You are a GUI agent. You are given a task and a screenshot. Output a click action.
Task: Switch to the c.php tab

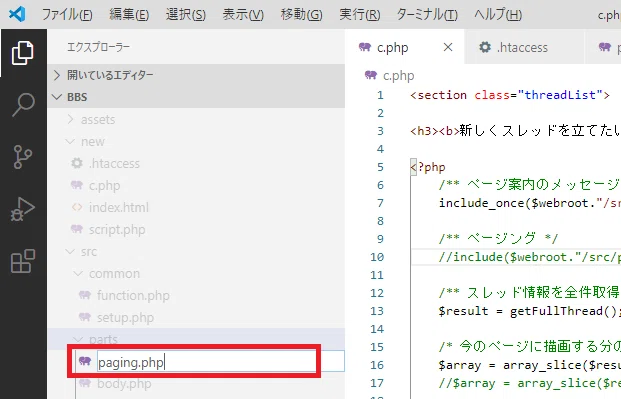pos(404,47)
